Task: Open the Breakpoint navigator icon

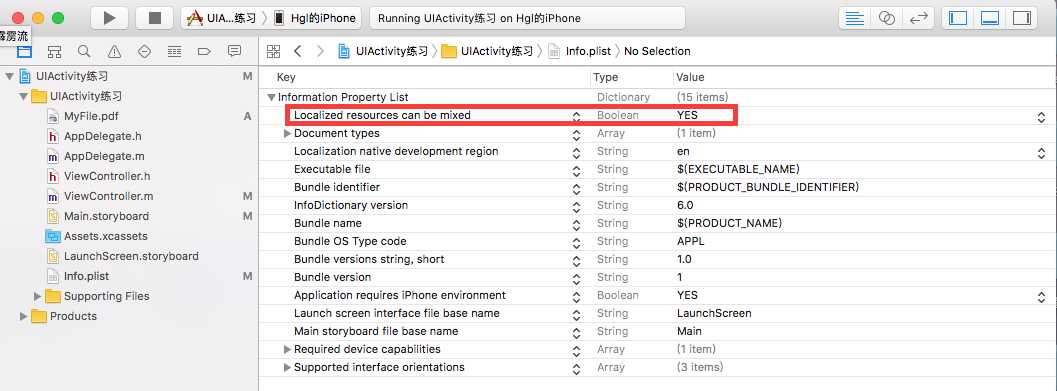Action: tap(204, 51)
